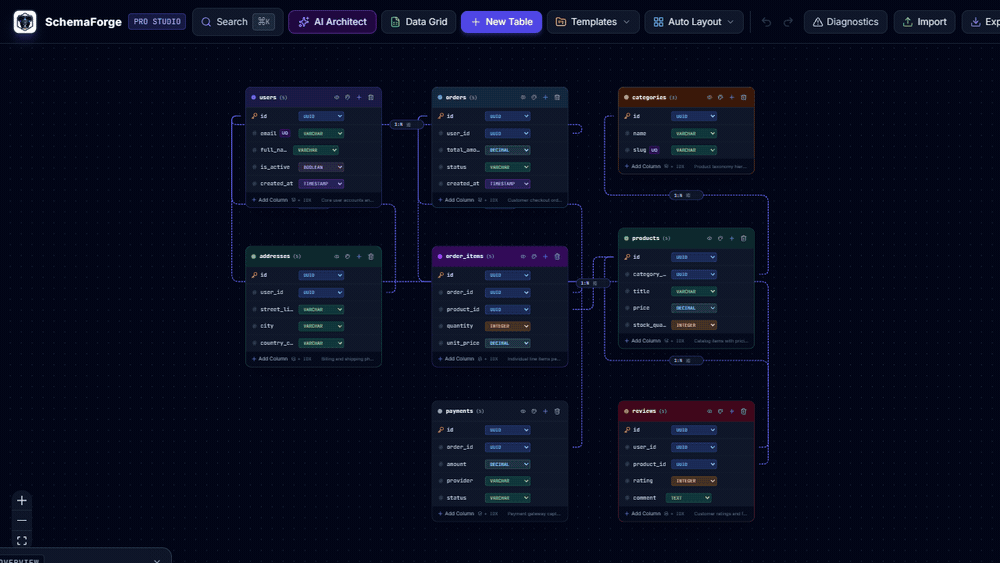1000x563 pixels.
Task: Add Column to the orders table
Action: click(456, 200)
